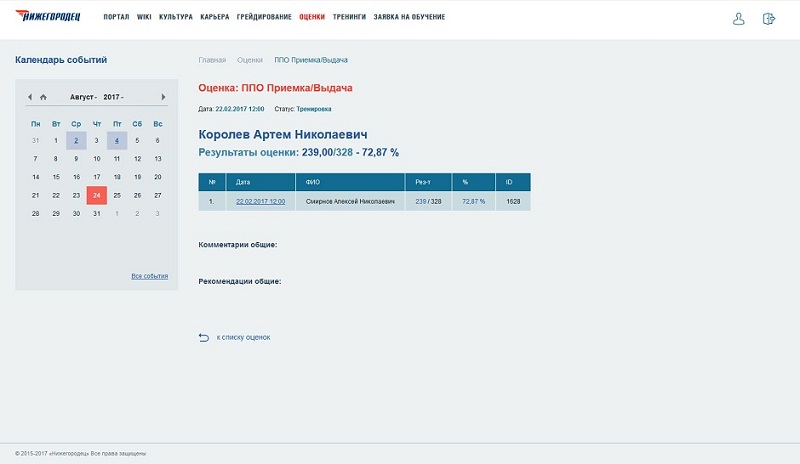
Task: Open the 2017 year dropdown
Action: pyautogui.click(x=113, y=97)
